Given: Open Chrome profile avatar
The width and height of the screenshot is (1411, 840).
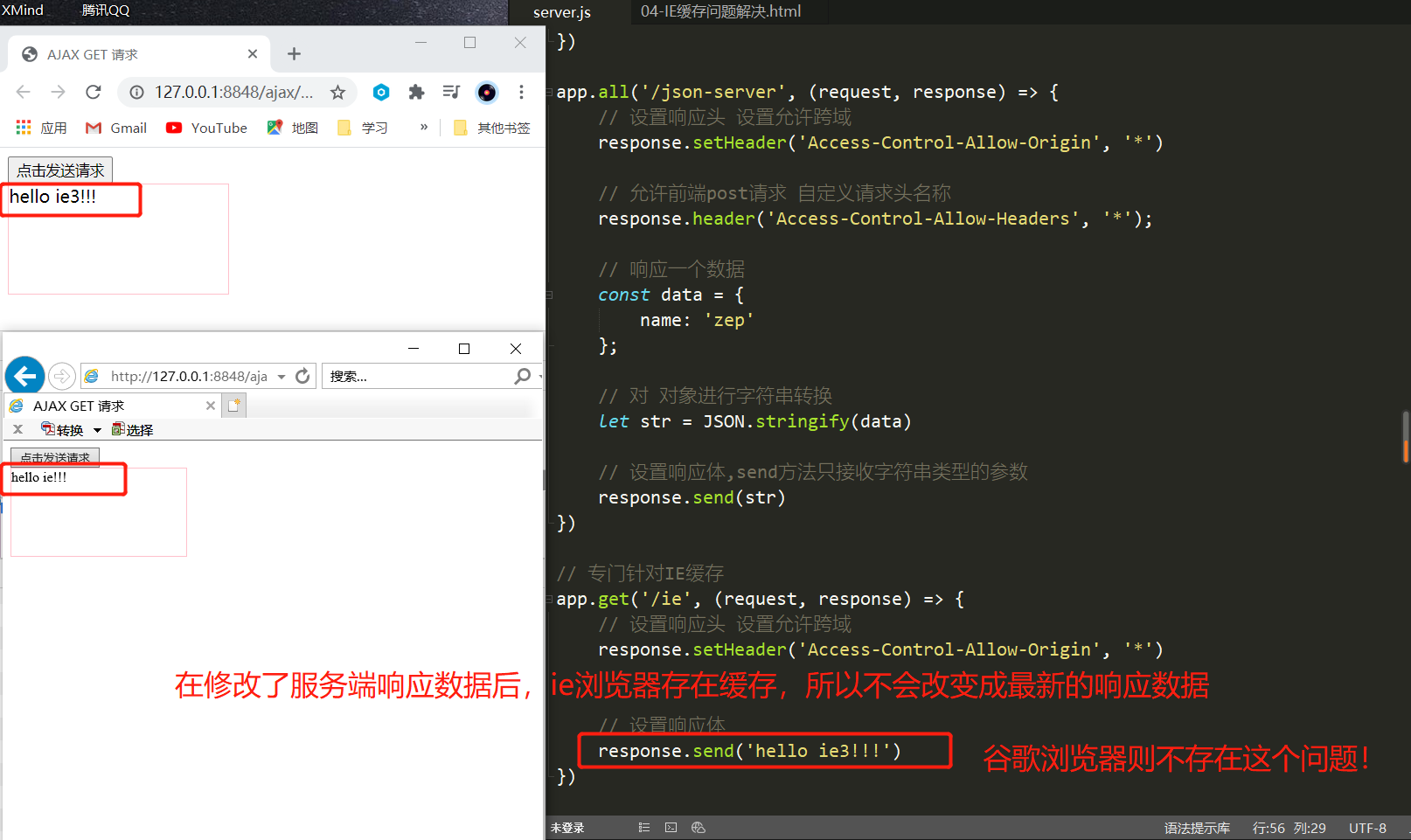Looking at the screenshot, I should click(487, 92).
